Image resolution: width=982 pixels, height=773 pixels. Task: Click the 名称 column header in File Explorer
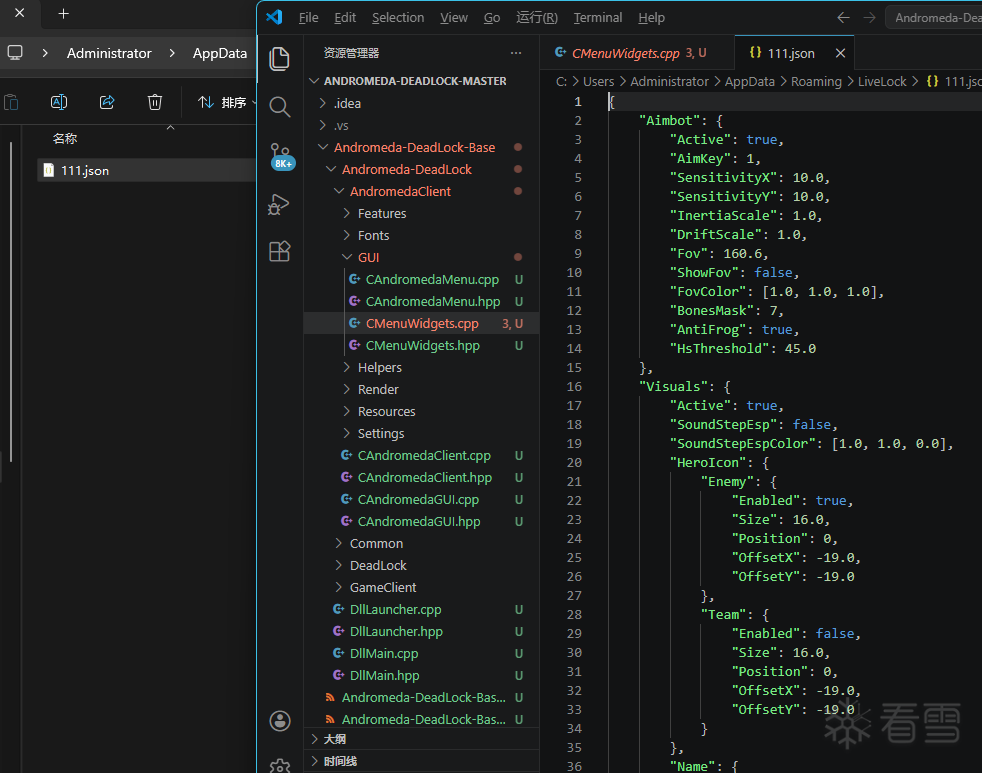[65, 138]
